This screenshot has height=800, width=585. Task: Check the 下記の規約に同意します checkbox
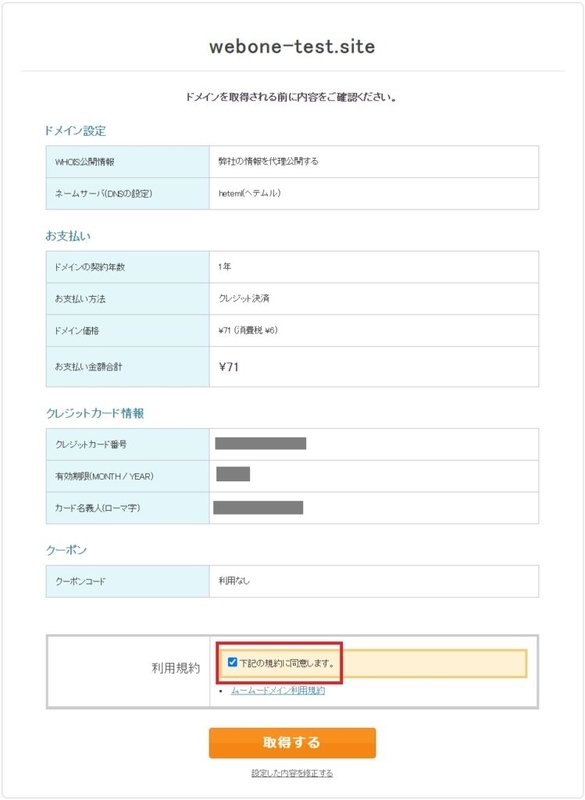click(x=233, y=662)
